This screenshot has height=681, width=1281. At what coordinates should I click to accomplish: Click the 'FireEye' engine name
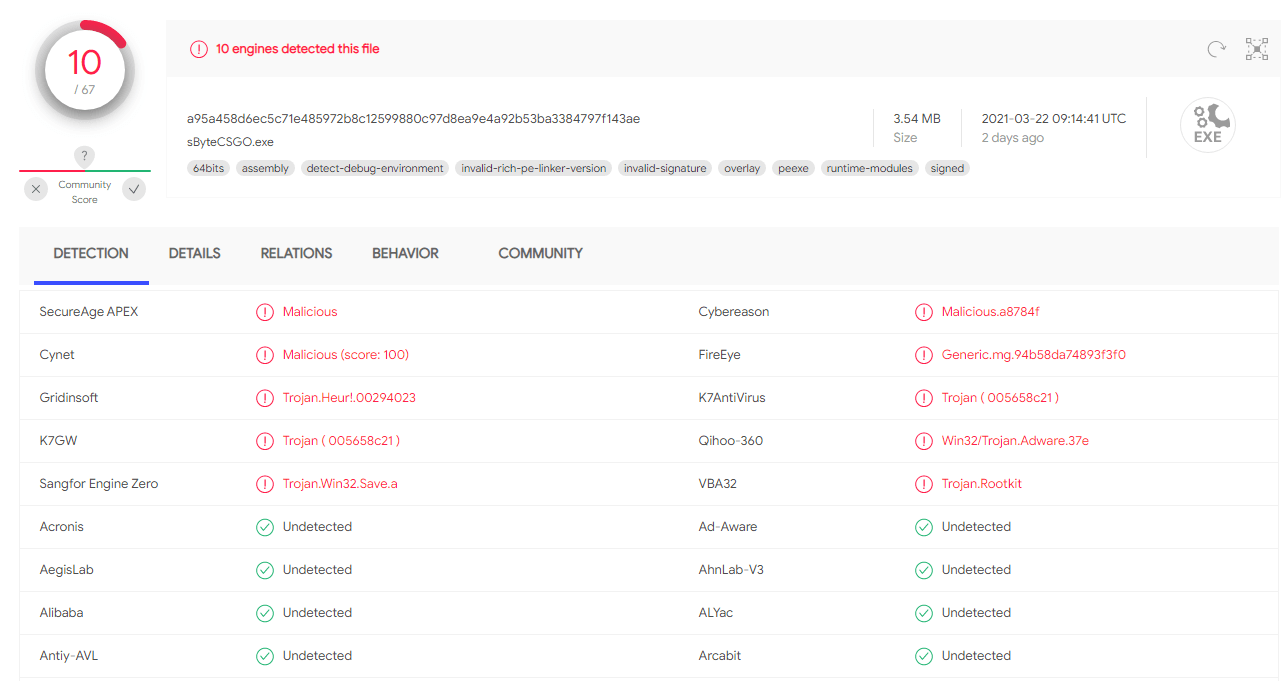coord(719,355)
